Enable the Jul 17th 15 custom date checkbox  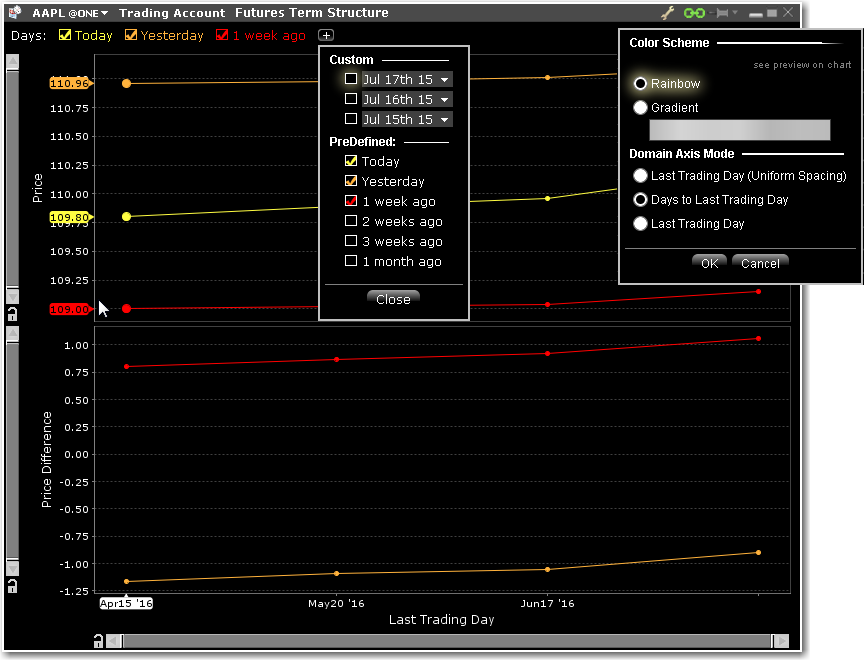tap(350, 79)
